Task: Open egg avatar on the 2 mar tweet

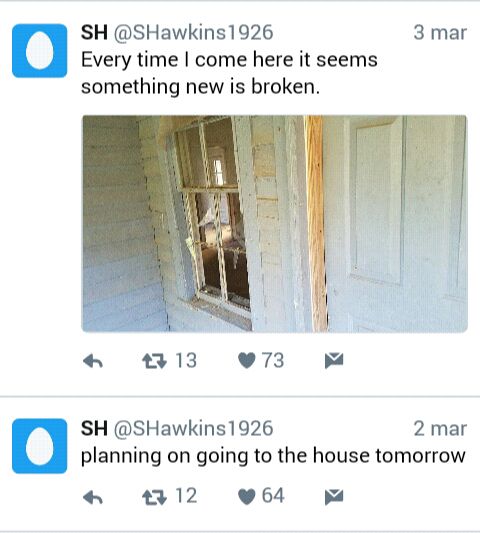Action: [39, 446]
